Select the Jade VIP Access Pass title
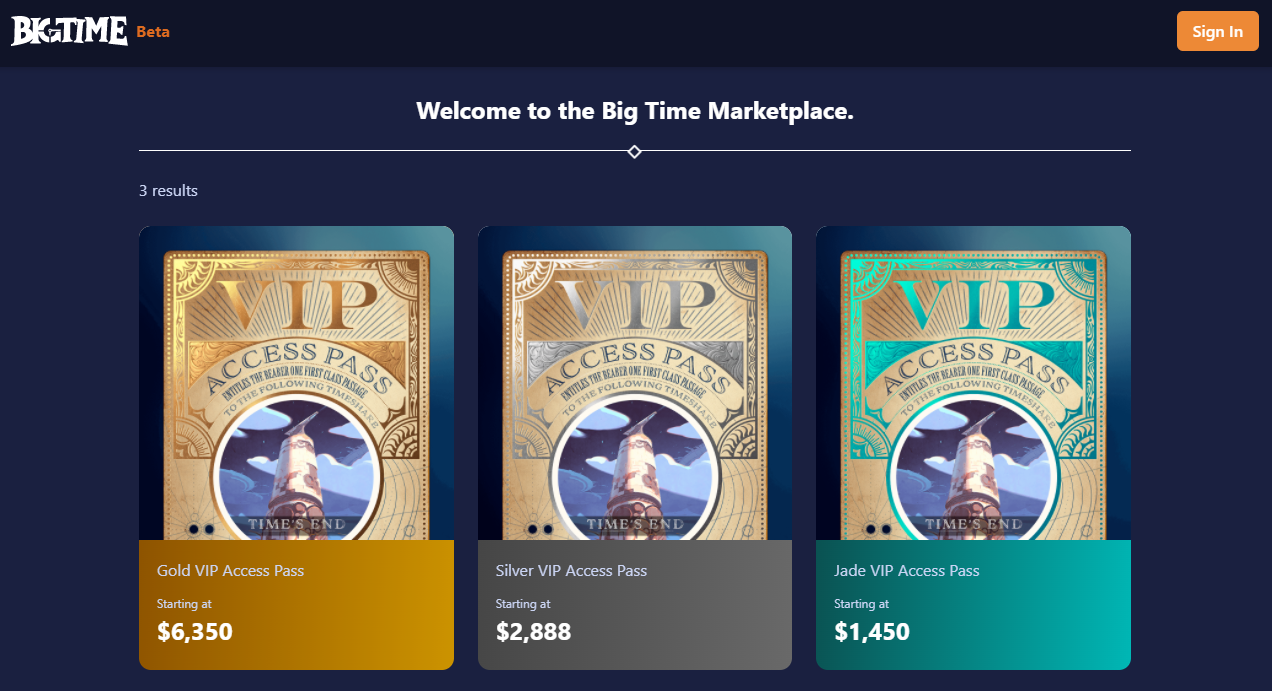Image resolution: width=1272 pixels, height=691 pixels. point(906,571)
